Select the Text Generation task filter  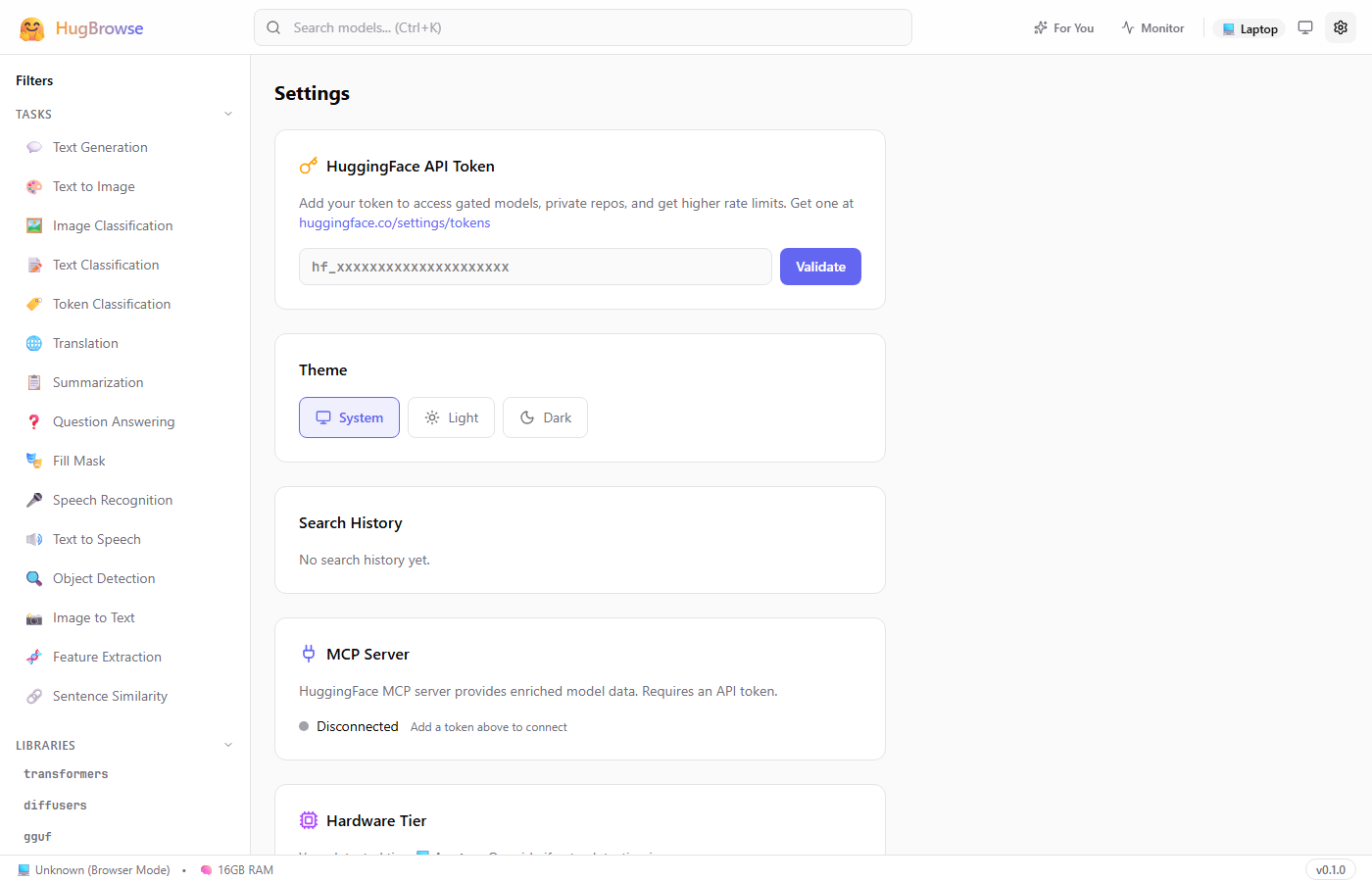click(x=100, y=147)
